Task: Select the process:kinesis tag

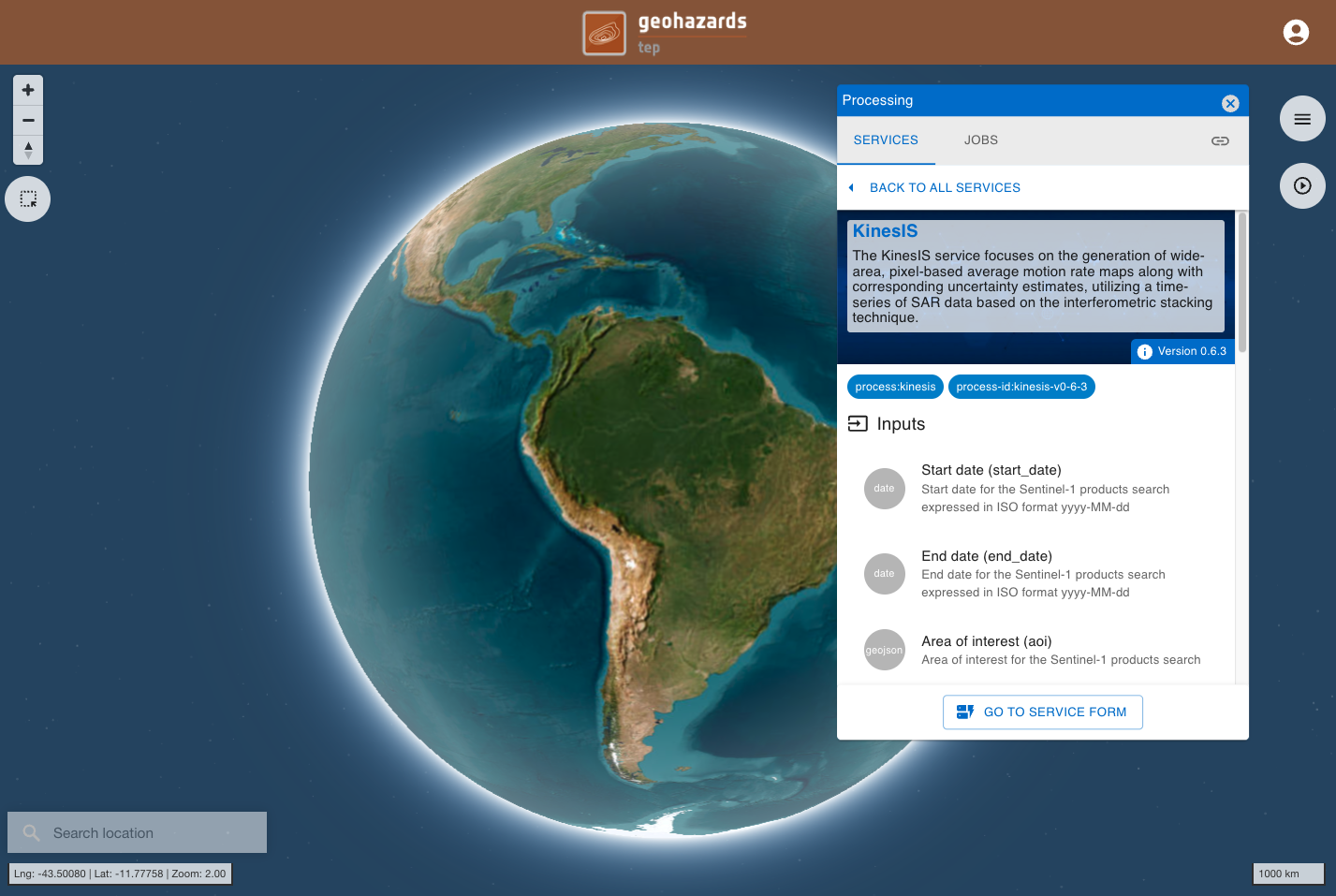Action: click(x=895, y=387)
